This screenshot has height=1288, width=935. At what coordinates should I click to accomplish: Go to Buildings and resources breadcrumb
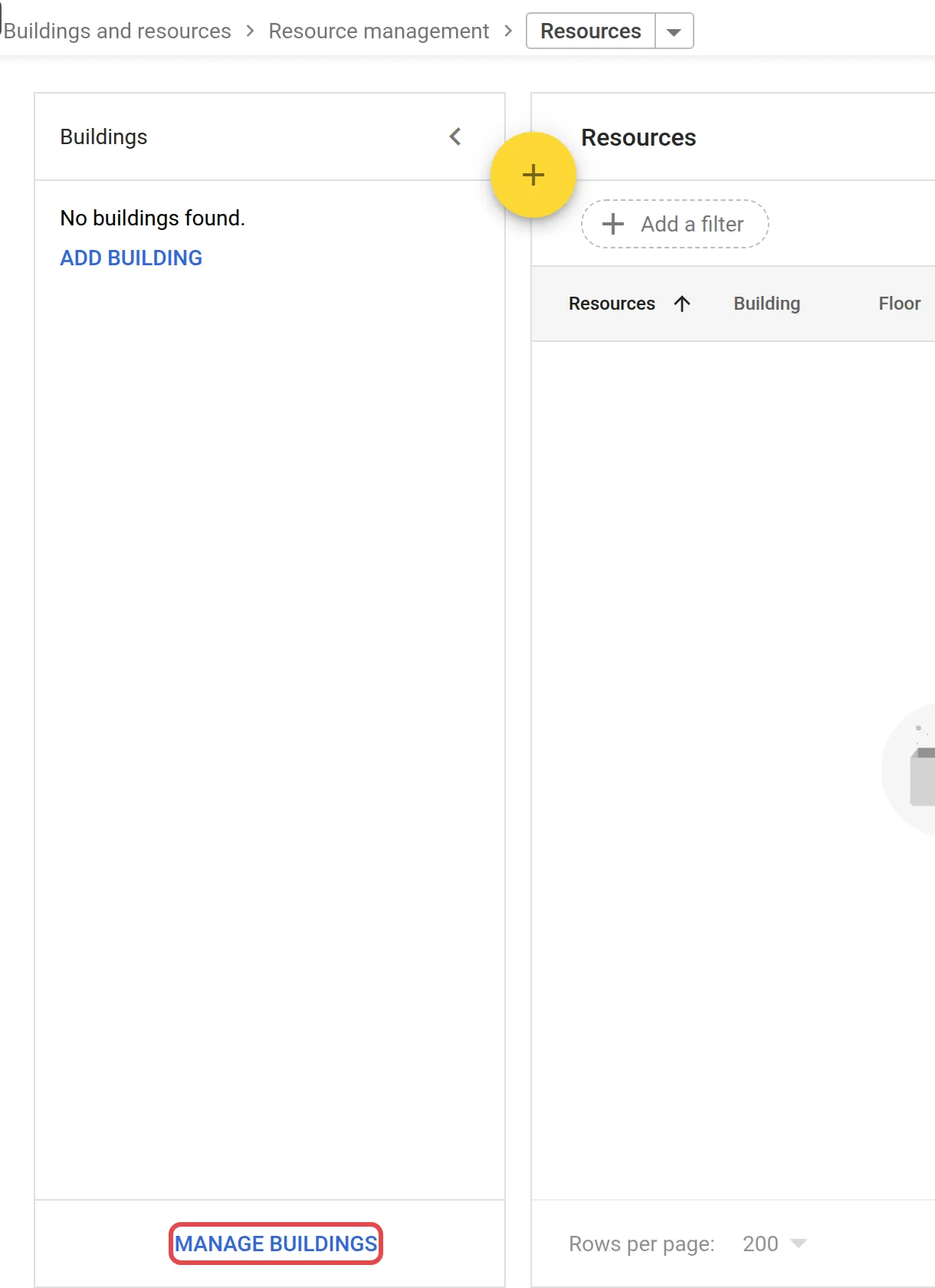point(117,31)
